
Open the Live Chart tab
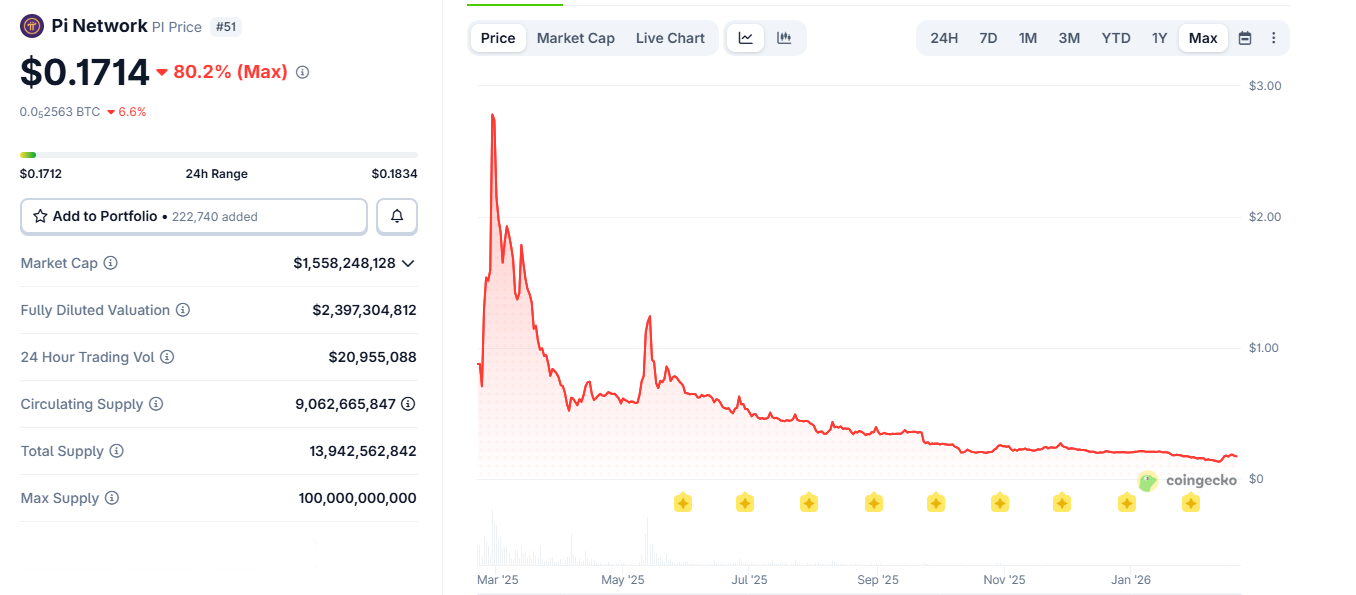pyautogui.click(x=670, y=37)
